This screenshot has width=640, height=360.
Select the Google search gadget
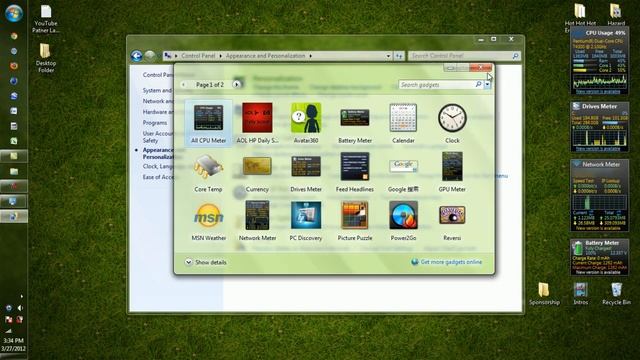(403, 172)
